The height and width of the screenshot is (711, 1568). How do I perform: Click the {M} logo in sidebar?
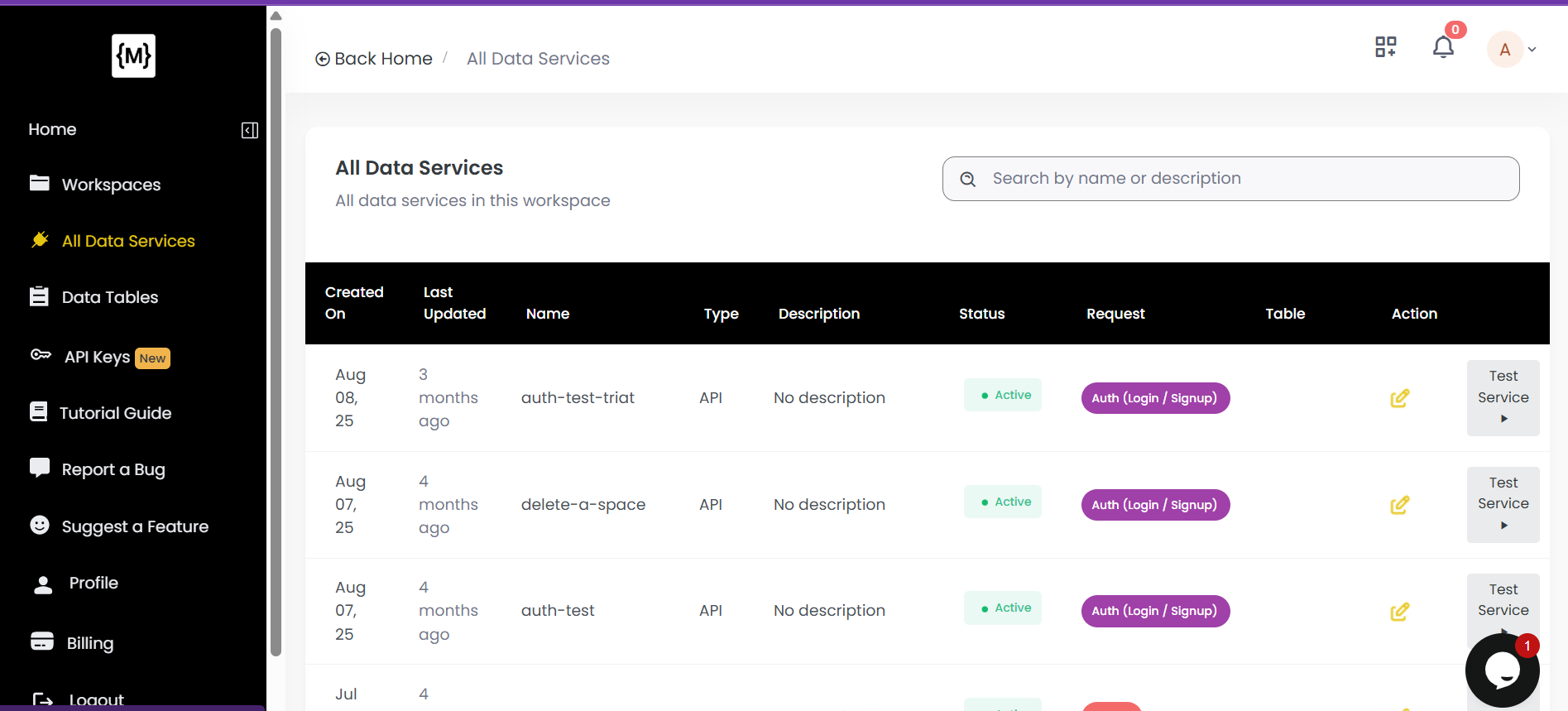click(133, 56)
